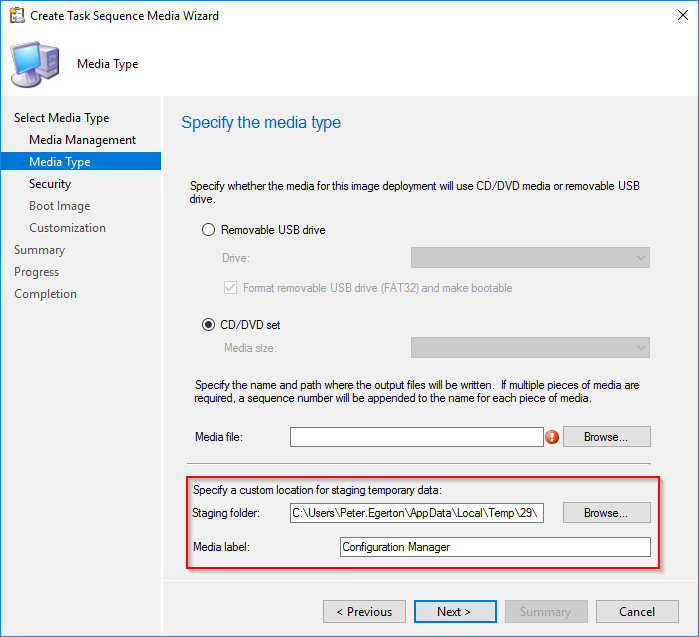699x637 pixels.
Task: Browse for the Staging folder location
Action: [x=606, y=513]
